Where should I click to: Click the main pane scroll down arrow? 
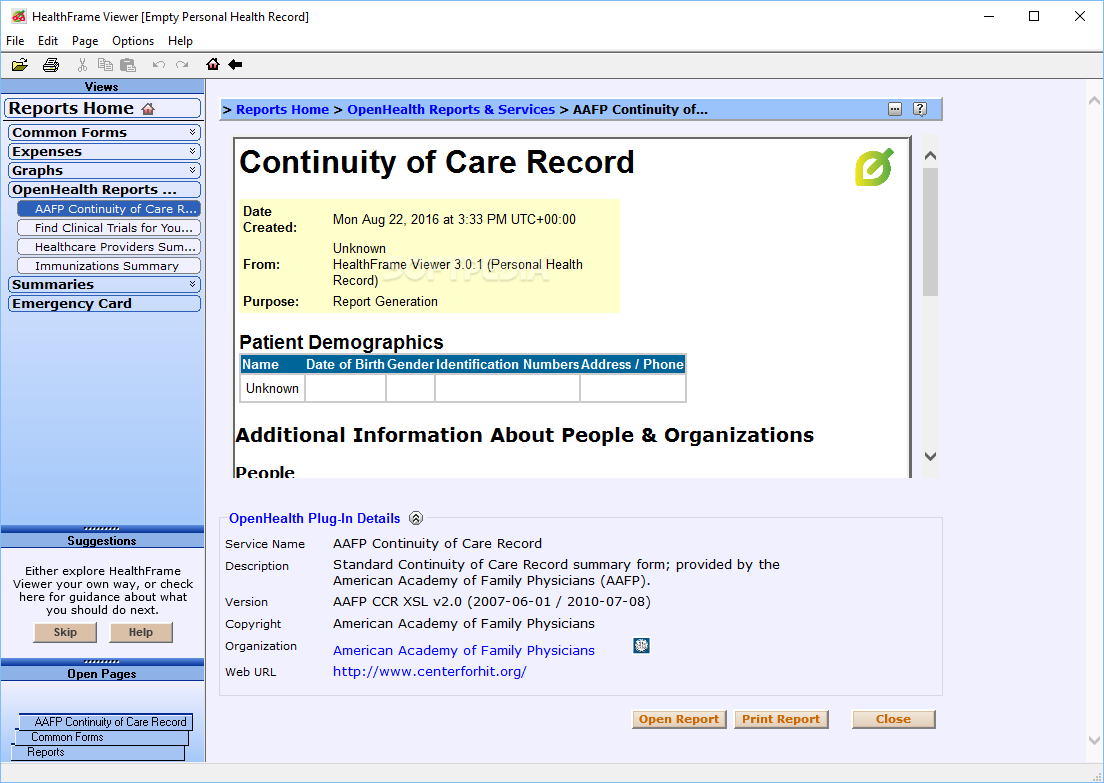pos(1094,740)
